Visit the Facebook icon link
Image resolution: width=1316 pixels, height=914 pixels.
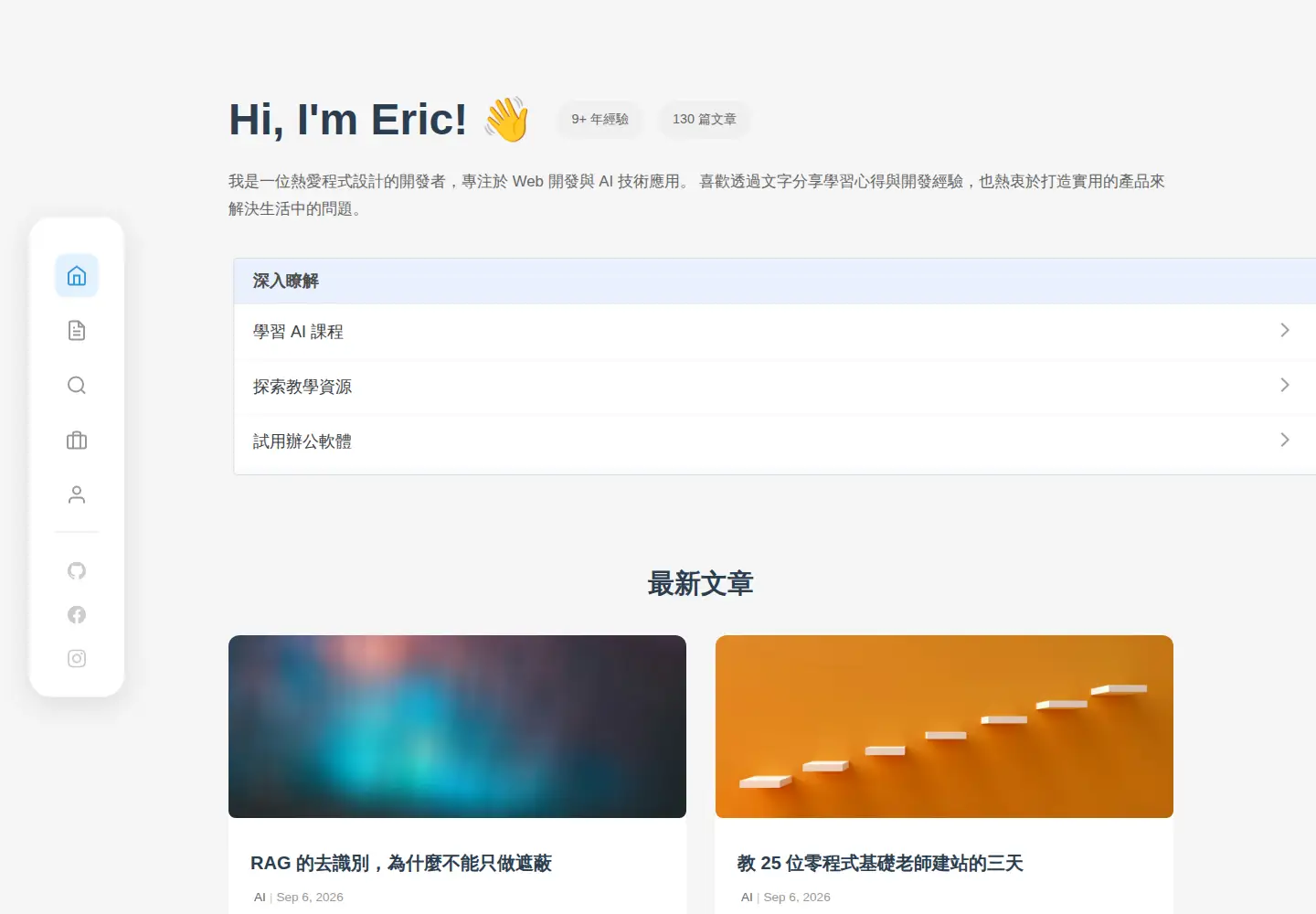click(x=77, y=614)
